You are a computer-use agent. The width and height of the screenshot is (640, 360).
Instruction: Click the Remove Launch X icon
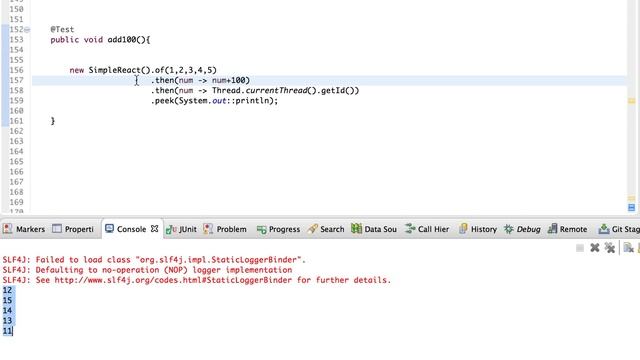click(x=595, y=248)
